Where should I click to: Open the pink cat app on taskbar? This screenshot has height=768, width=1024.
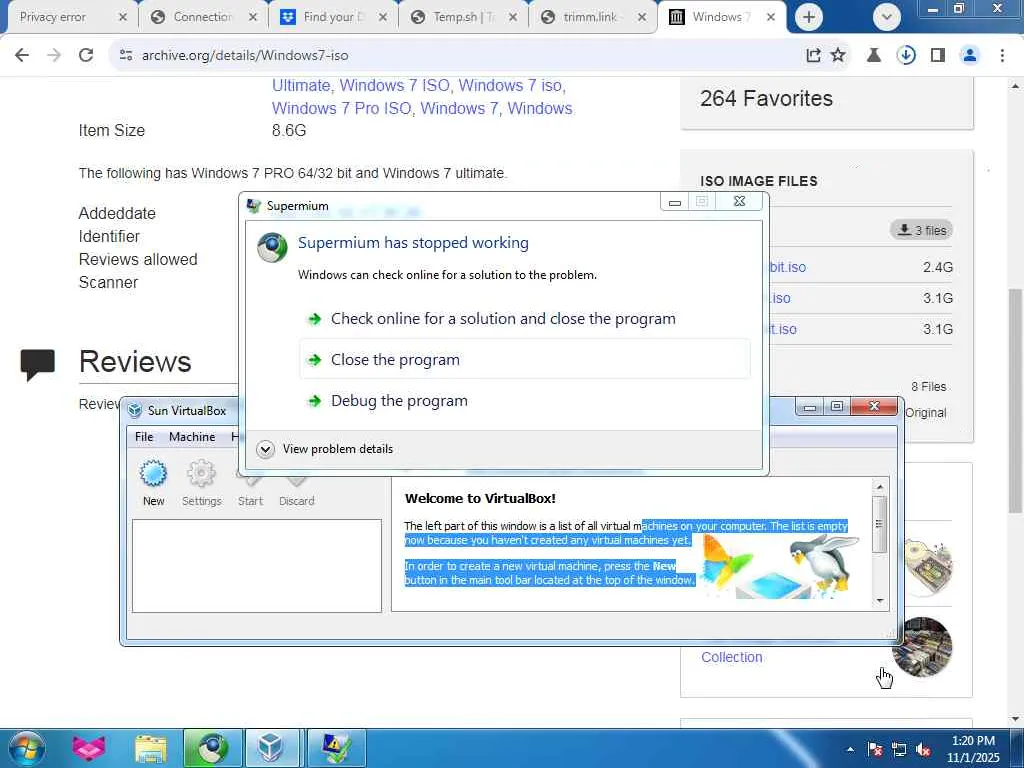point(89,748)
